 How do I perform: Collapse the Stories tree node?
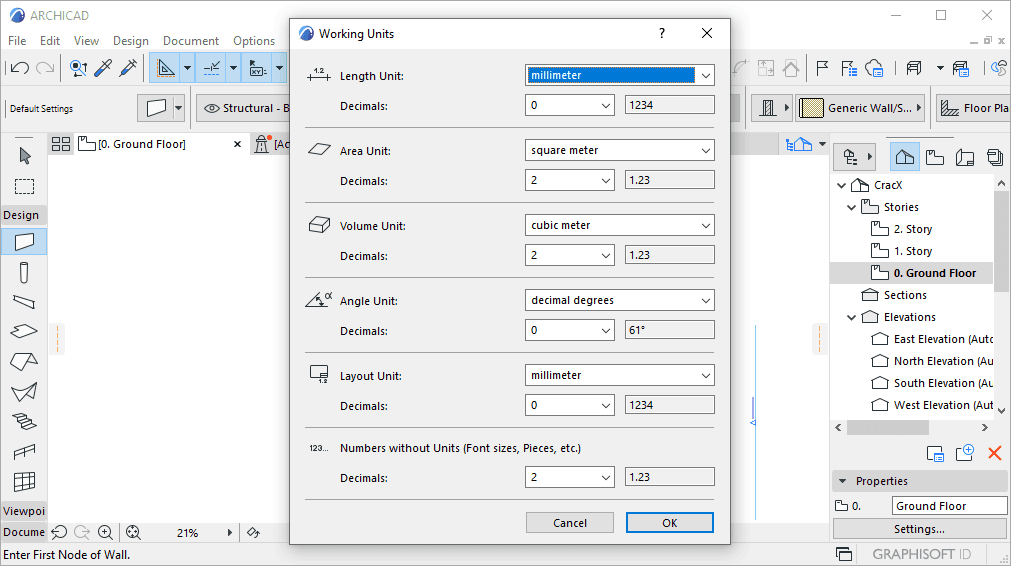pyautogui.click(x=851, y=207)
